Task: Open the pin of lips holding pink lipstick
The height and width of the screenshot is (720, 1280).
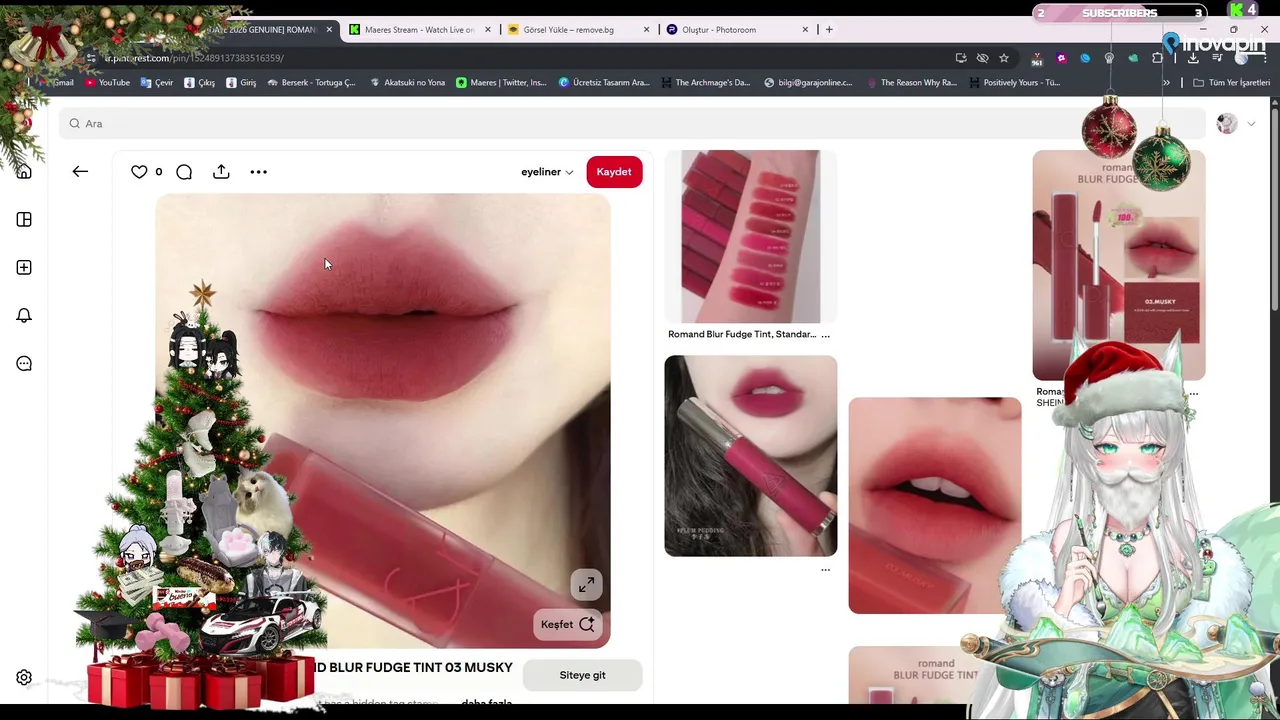Action: pyautogui.click(x=751, y=456)
